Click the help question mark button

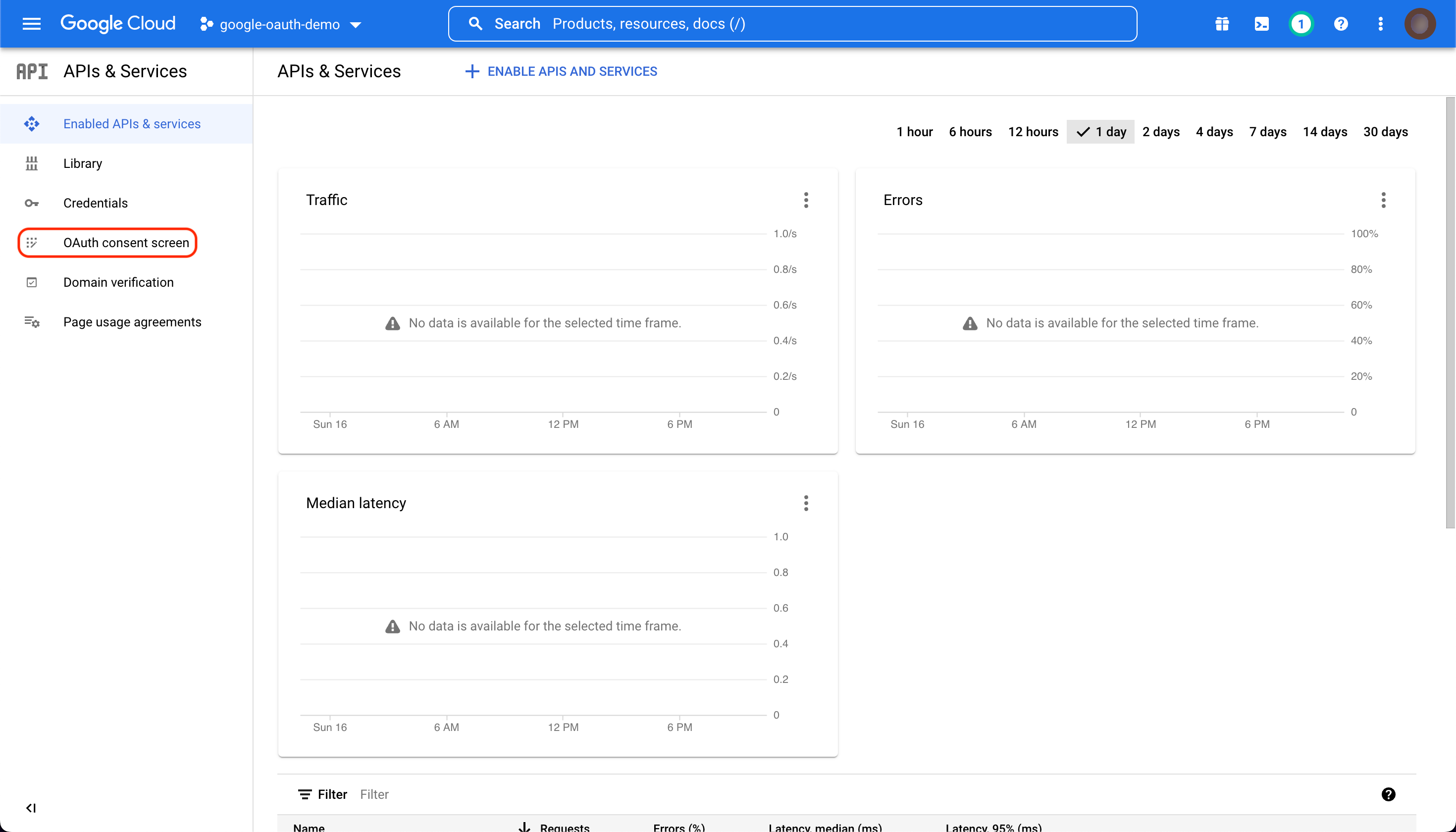[x=1341, y=24]
